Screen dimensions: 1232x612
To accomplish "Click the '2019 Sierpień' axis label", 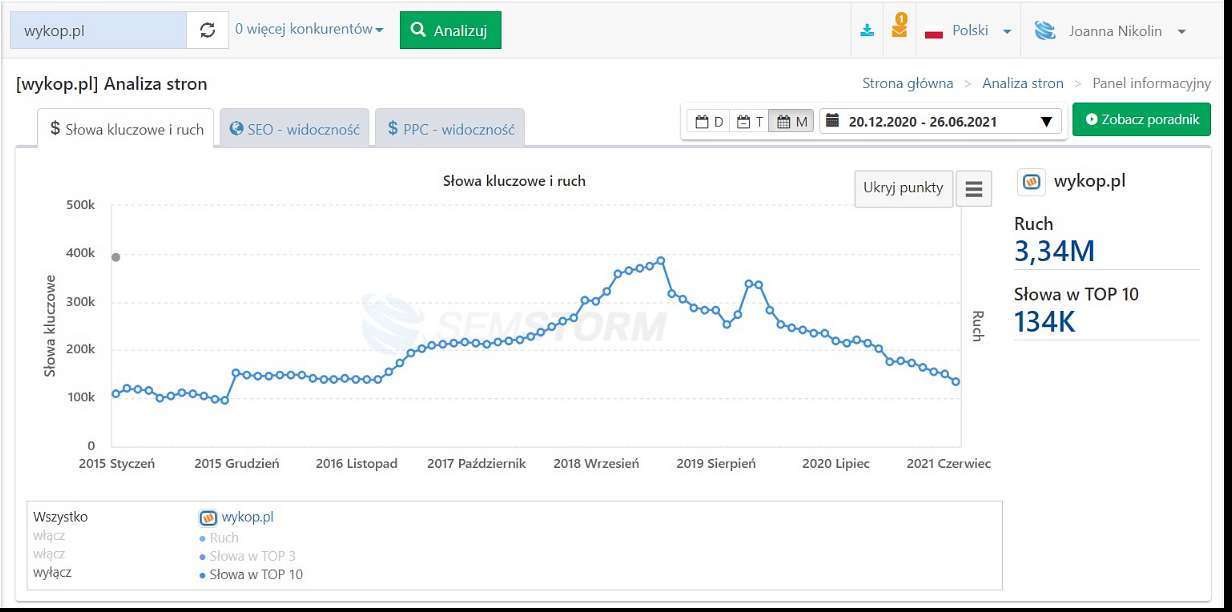I will pos(716,463).
